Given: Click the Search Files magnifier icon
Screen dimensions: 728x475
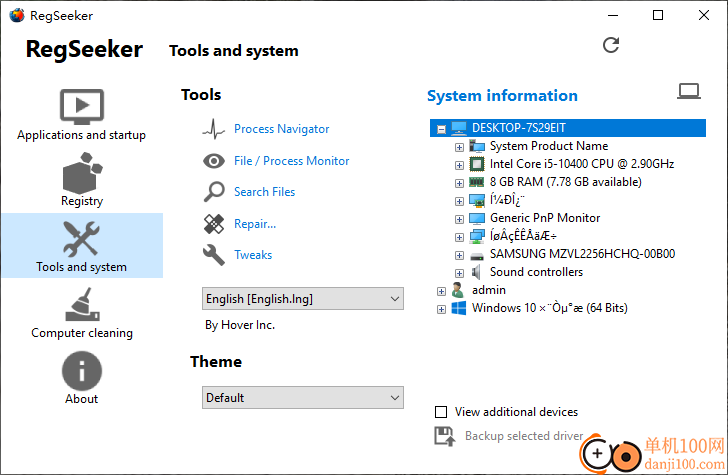Looking at the screenshot, I should tap(214, 192).
